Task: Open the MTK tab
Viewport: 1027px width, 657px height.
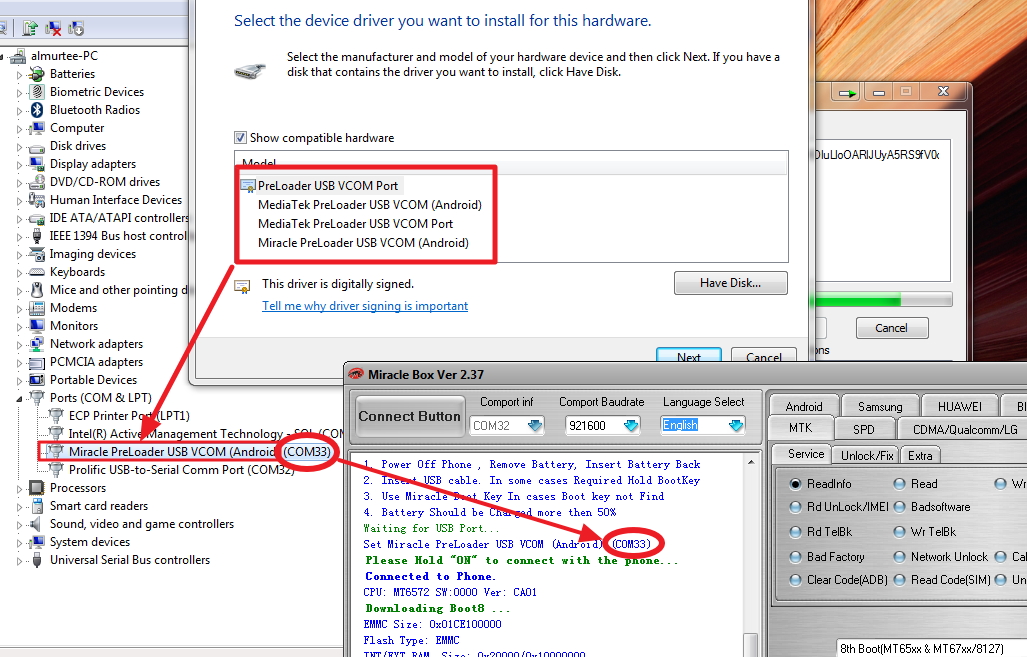Action: [x=800, y=428]
